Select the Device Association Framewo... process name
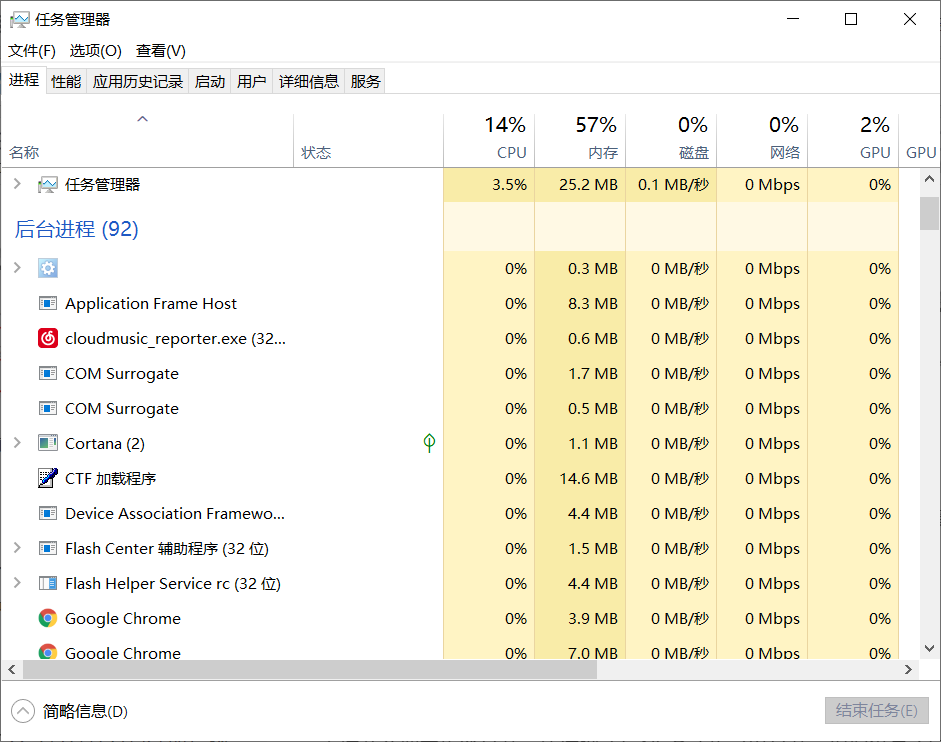 [175, 513]
